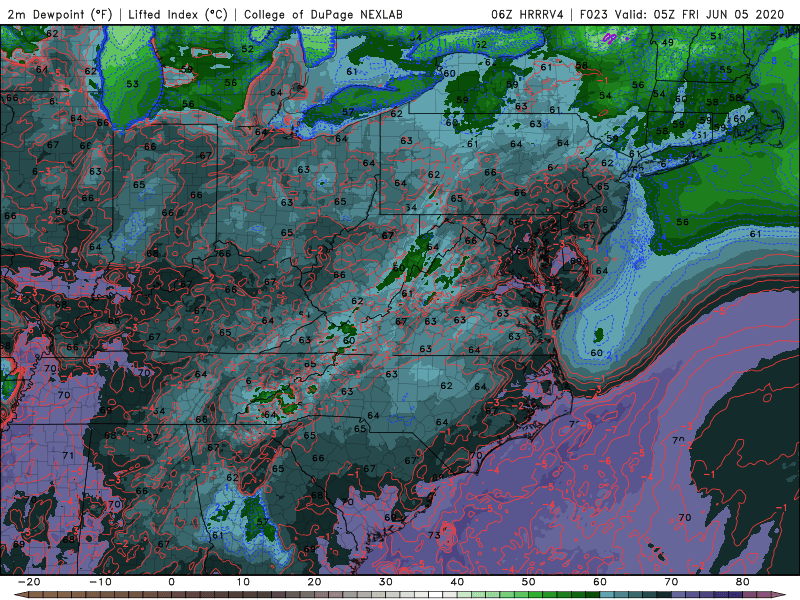This screenshot has height=600, width=800.
Task: Click the "2m Dewpoint (°F)" header label
Action: pyautogui.click(x=60, y=14)
